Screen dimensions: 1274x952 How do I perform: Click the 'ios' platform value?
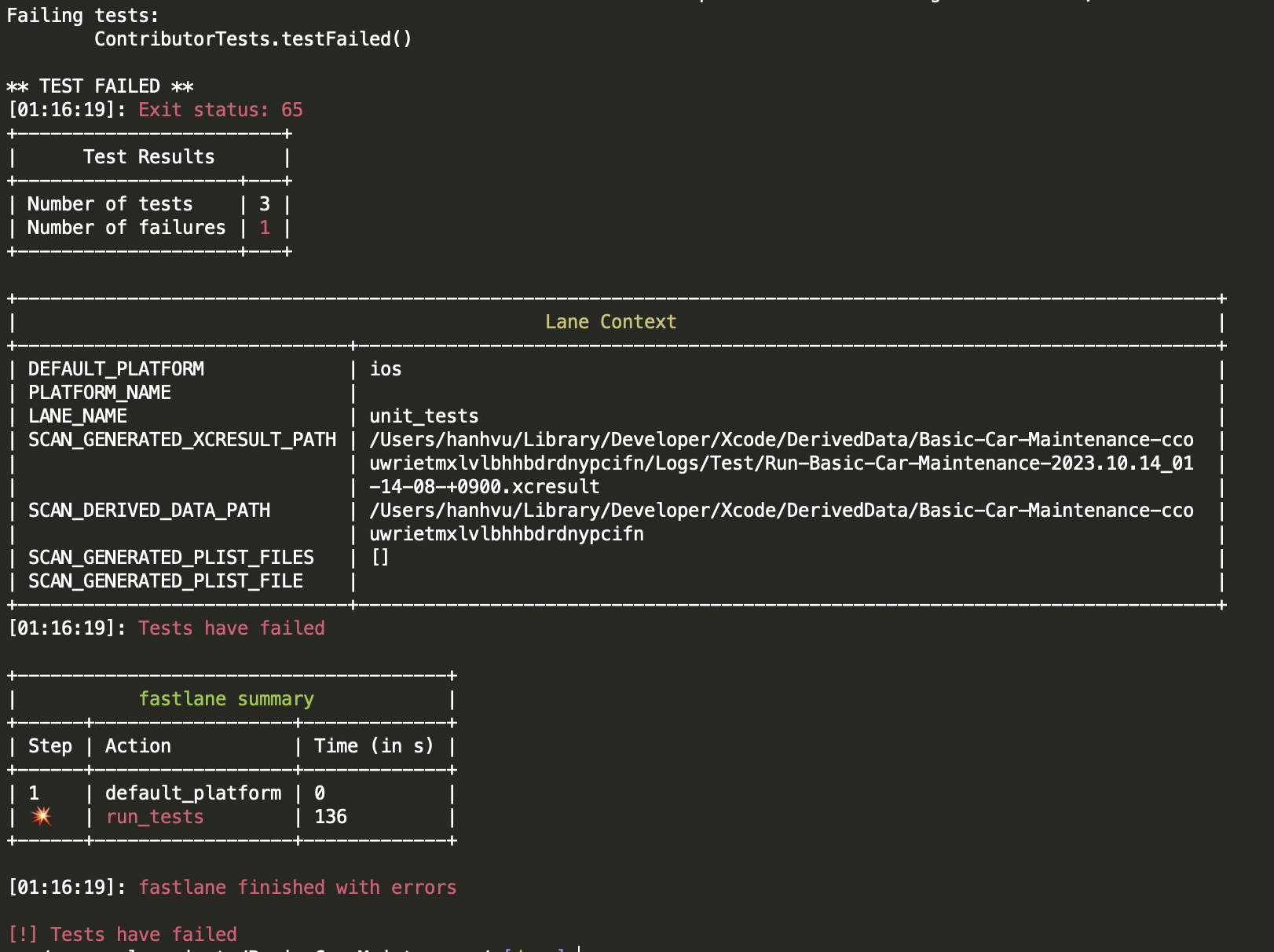(386, 369)
